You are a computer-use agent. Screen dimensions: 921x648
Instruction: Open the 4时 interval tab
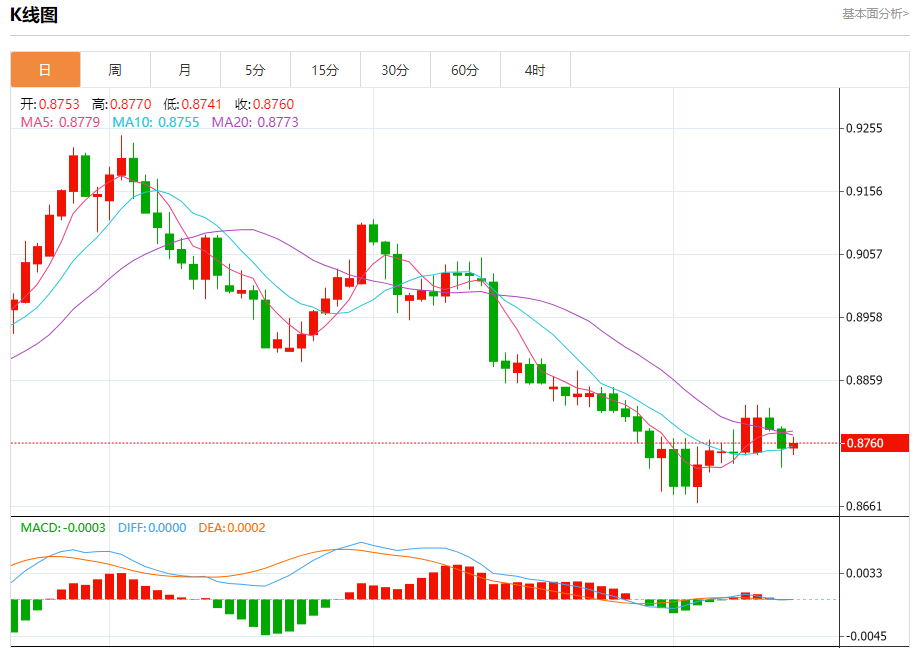[x=535, y=70]
